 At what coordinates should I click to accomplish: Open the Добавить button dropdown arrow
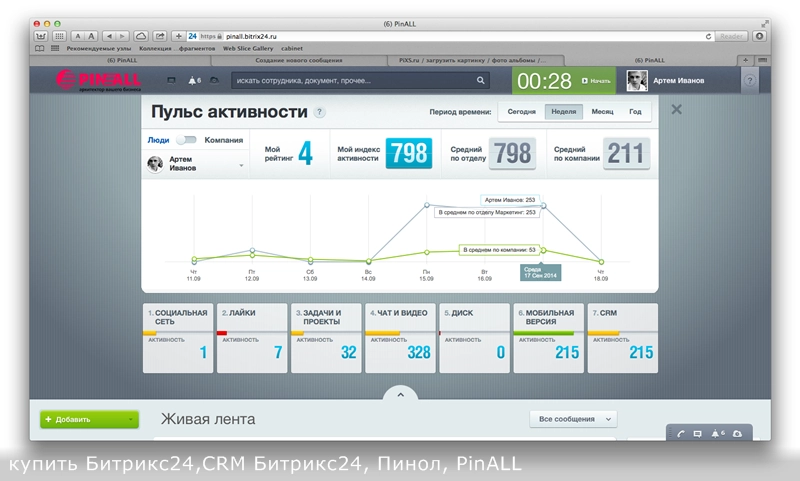(131, 419)
